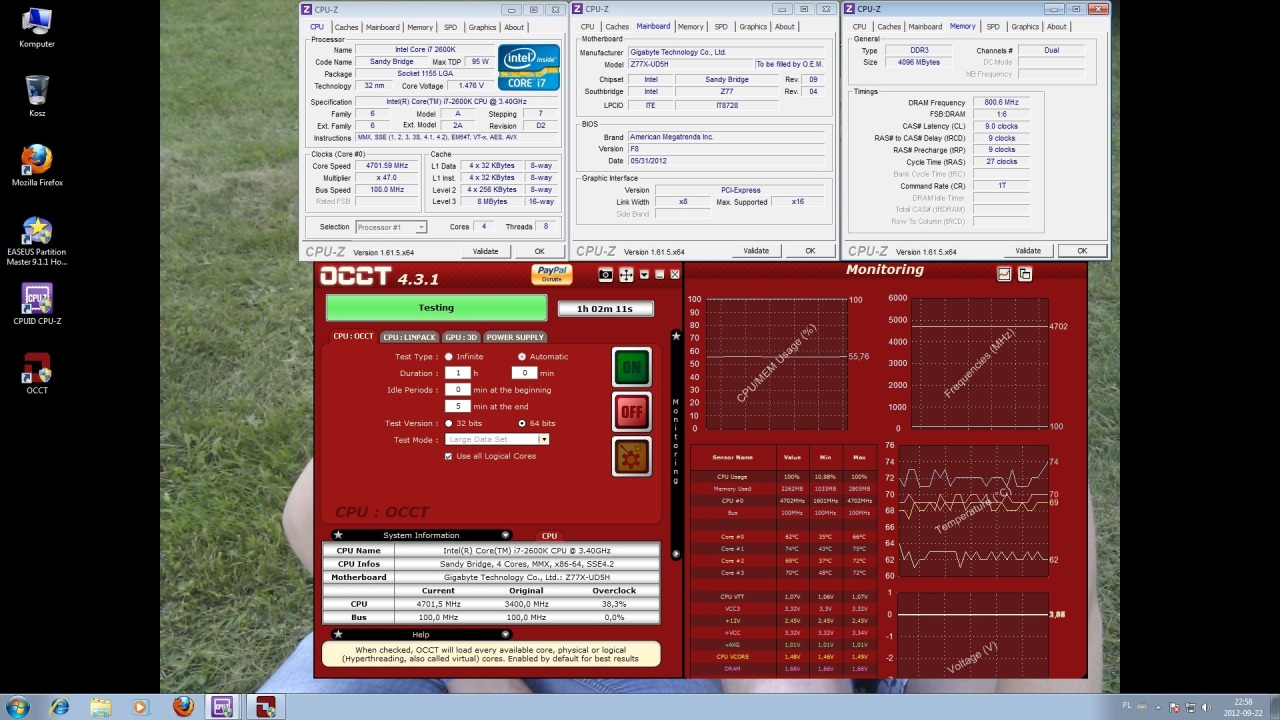Screen dimensions: 1280x720
Task: Open CPUID CPU-Z desktop icon
Action: (x=37, y=305)
